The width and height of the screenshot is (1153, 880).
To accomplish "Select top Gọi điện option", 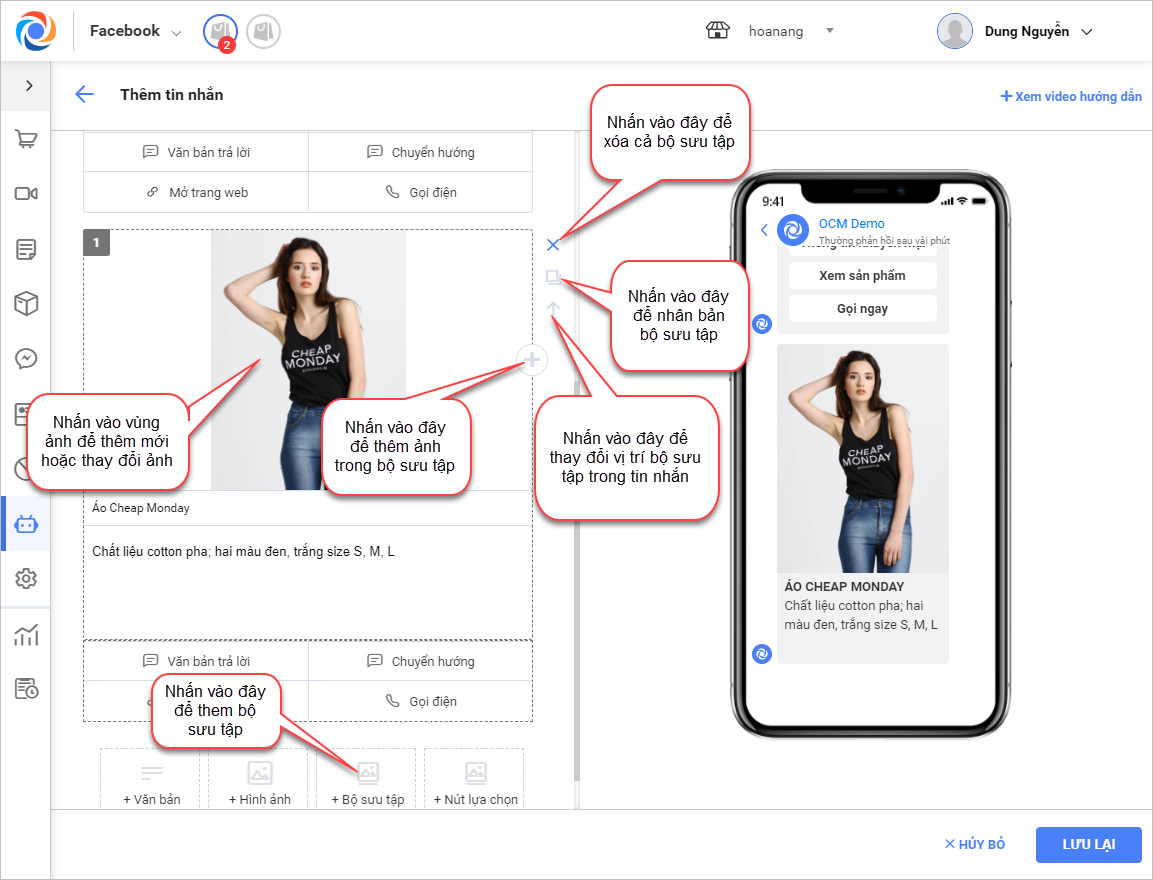I will click(421, 193).
